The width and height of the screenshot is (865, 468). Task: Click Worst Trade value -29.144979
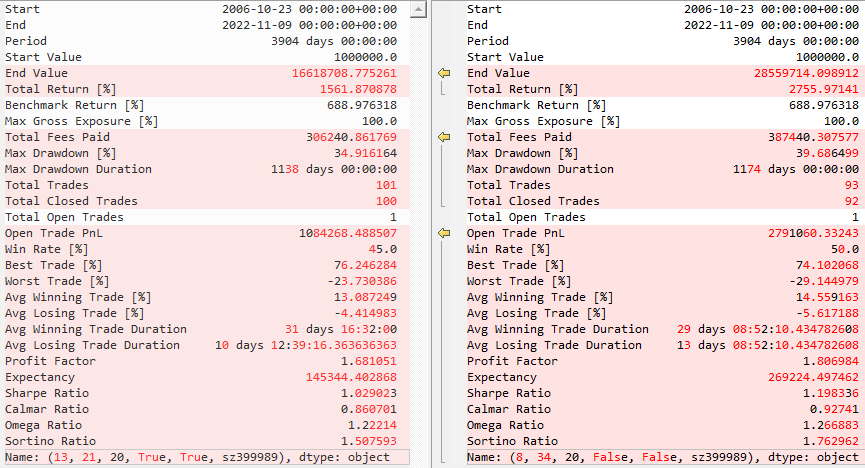824,281
